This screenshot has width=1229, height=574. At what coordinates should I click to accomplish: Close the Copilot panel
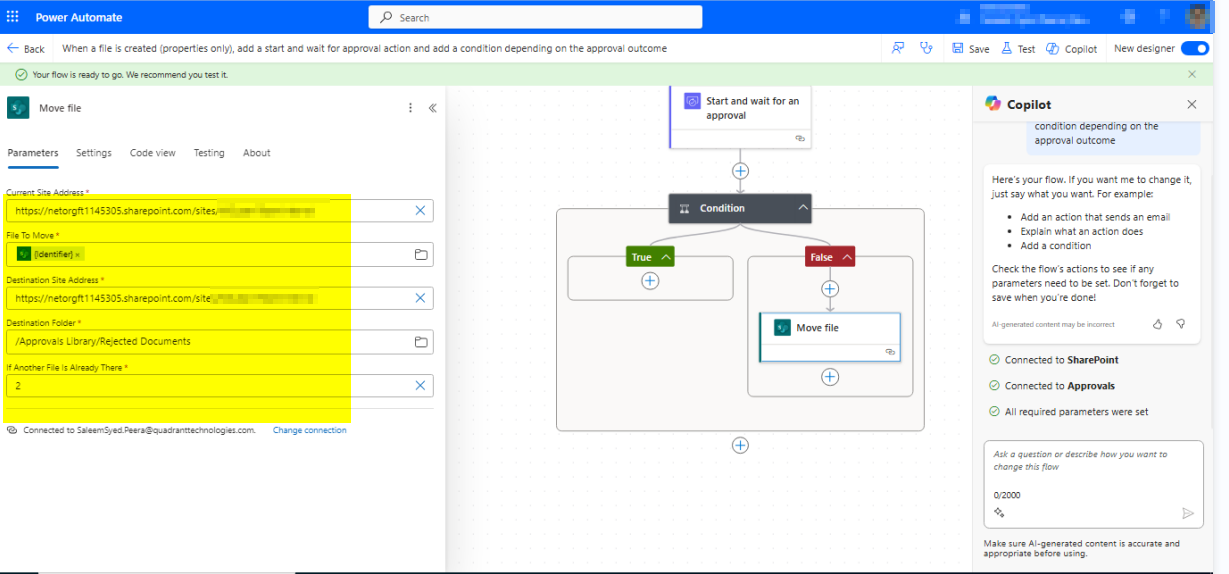click(x=1192, y=104)
